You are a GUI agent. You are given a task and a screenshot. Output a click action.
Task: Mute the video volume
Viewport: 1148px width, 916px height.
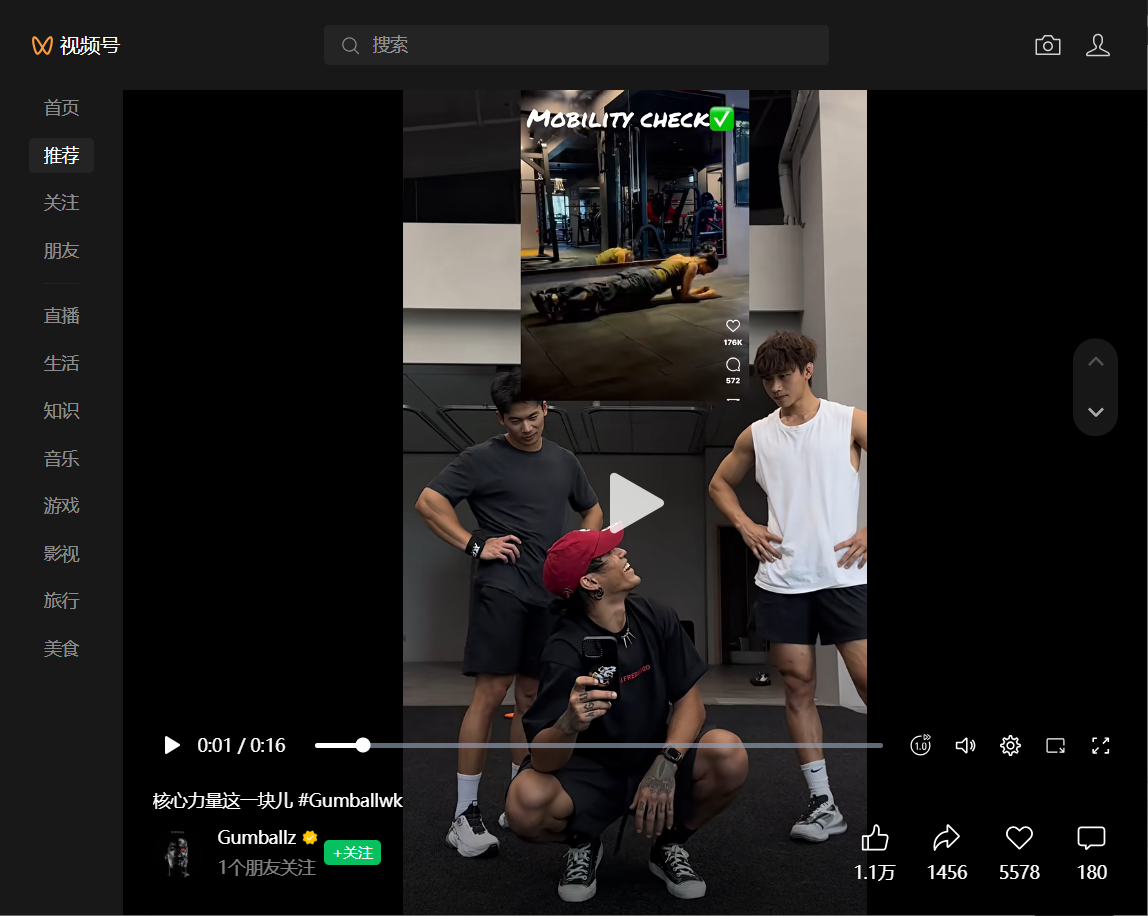click(x=965, y=745)
